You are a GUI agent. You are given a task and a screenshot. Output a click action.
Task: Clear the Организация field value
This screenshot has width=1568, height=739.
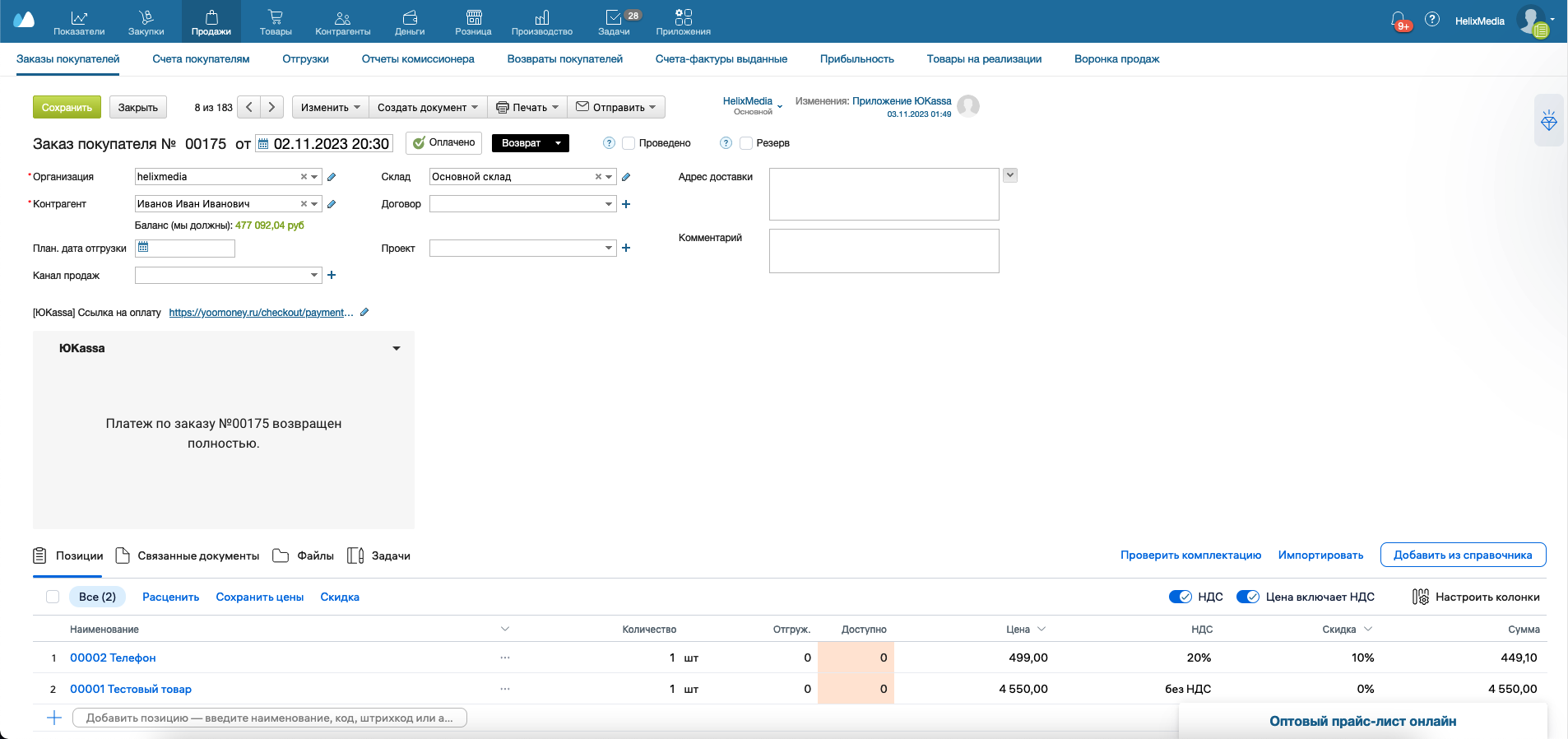click(x=304, y=177)
